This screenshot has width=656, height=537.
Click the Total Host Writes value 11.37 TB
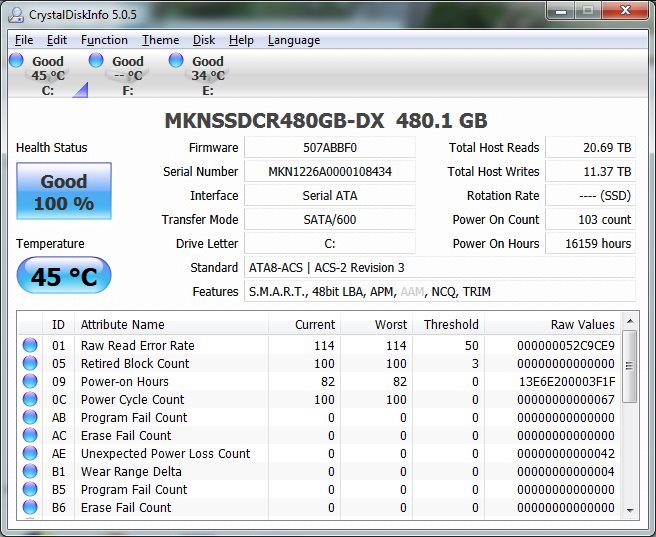[590, 171]
